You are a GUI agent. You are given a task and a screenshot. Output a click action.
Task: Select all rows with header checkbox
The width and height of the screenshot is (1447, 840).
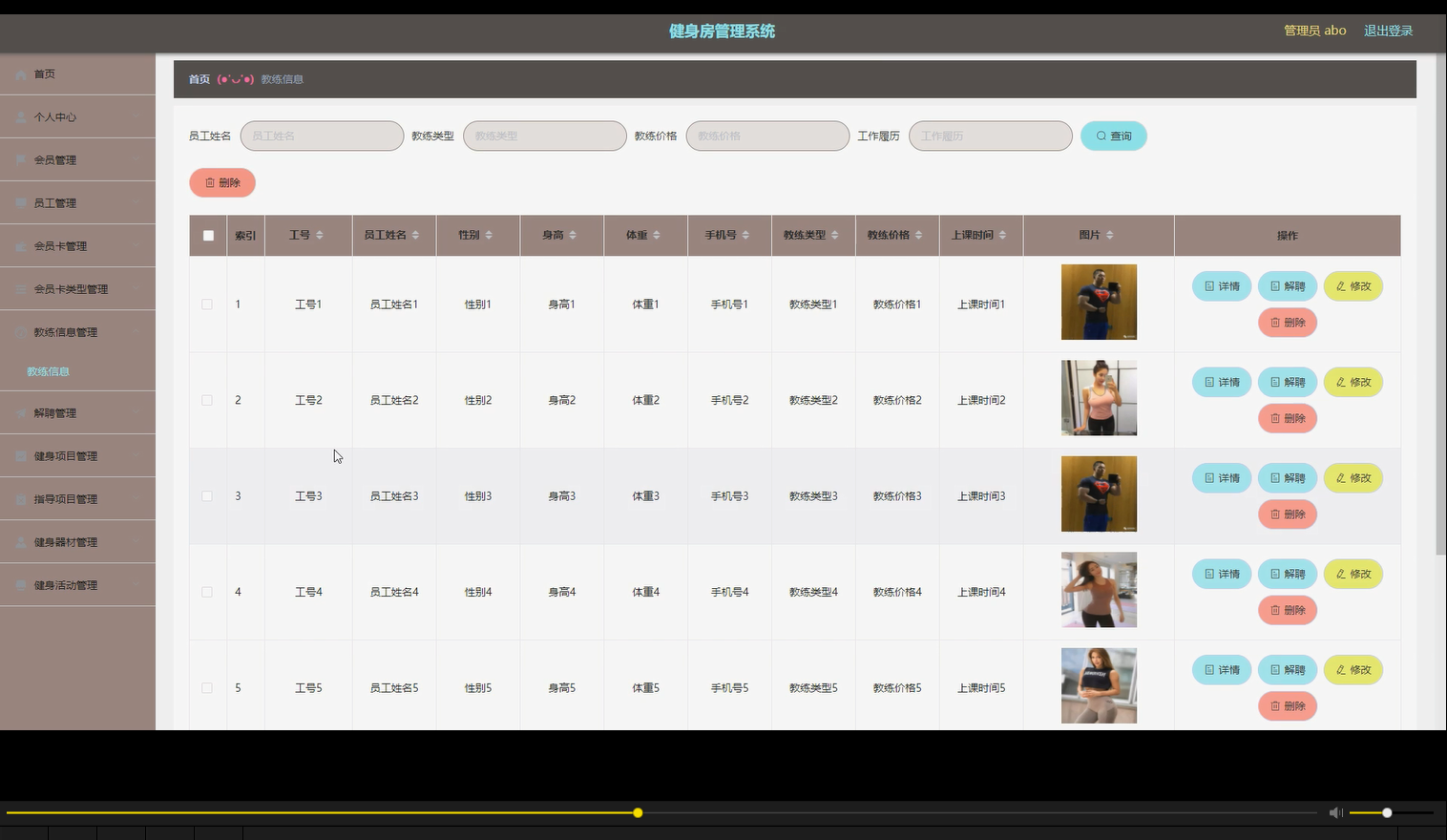(208, 236)
